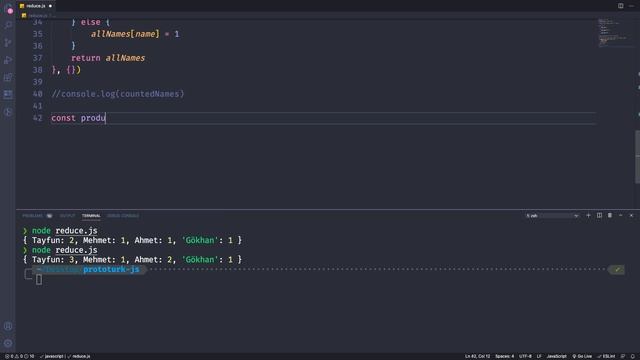
Task: Click the first 'node reduce.js' terminal command
Action: coord(64,231)
